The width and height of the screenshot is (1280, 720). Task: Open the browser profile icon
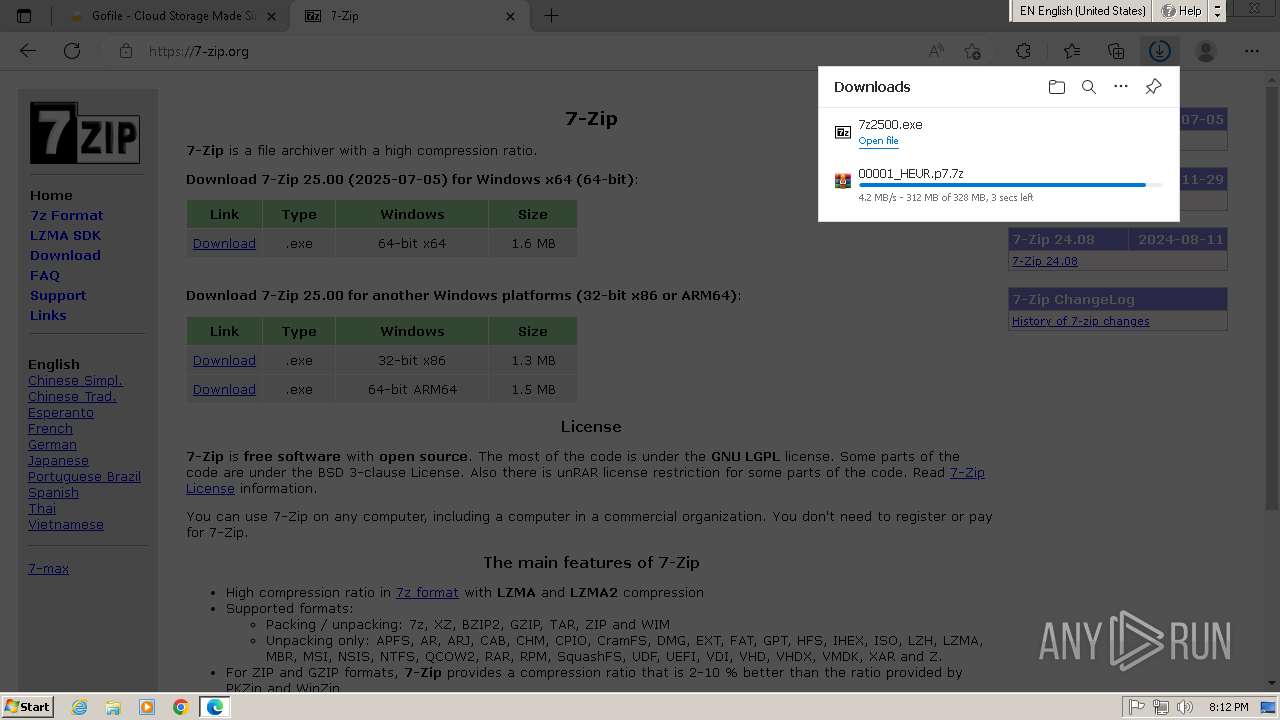coord(1206,51)
